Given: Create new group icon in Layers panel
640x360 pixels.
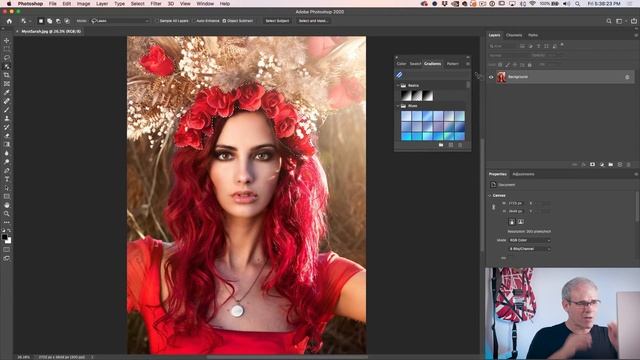Looking at the screenshot, I should [611, 164].
